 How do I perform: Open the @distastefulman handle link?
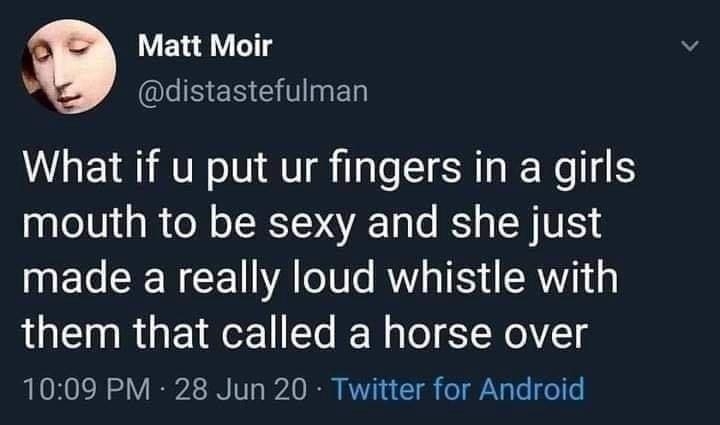253,90
